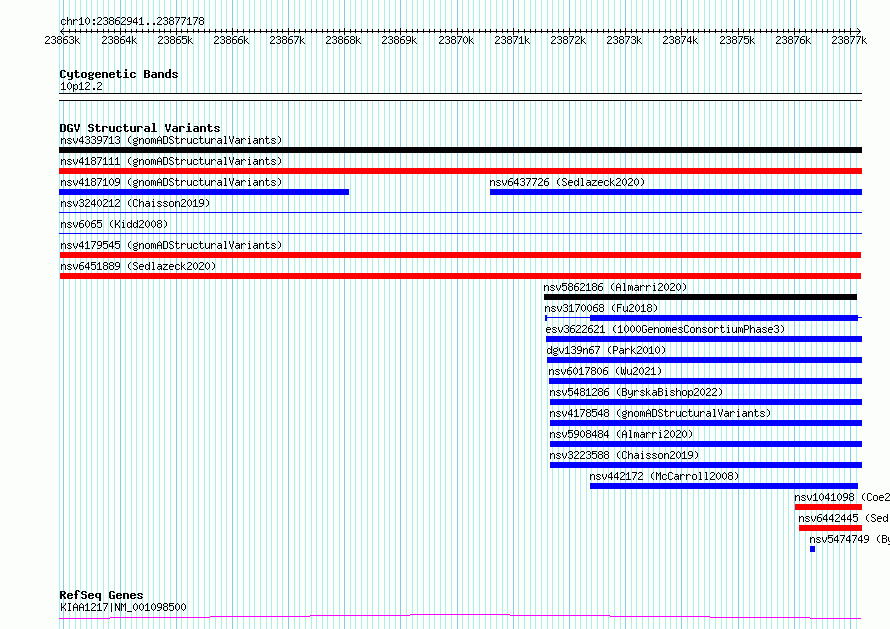Viewport: 890px width, 629px height.
Task: Click the small blue nsv5474749 marker
Action: [x=812, y=549]
